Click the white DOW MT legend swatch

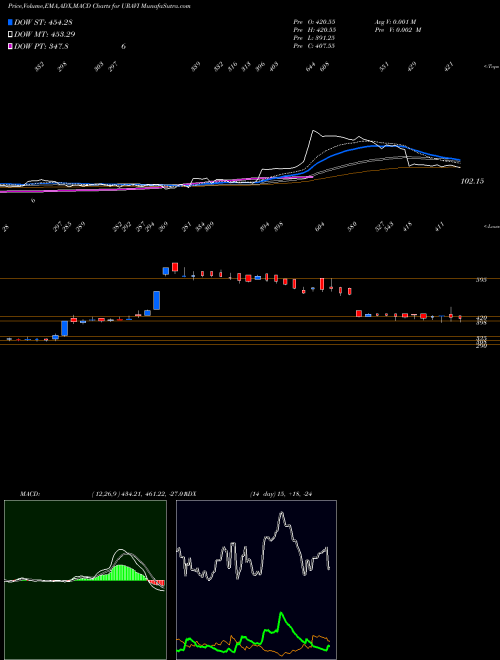(10, 34)
